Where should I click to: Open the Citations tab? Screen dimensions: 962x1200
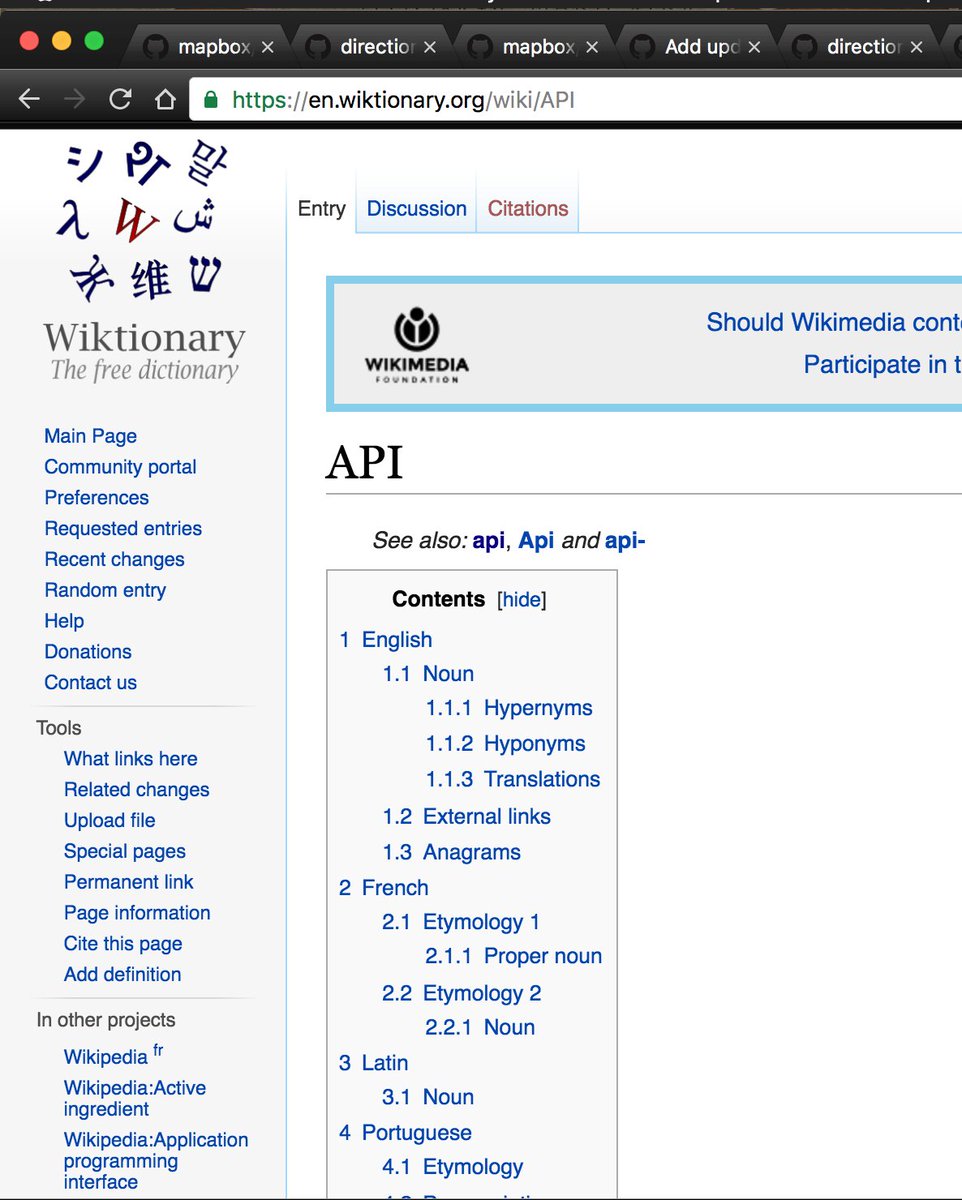tap(528, 208)
